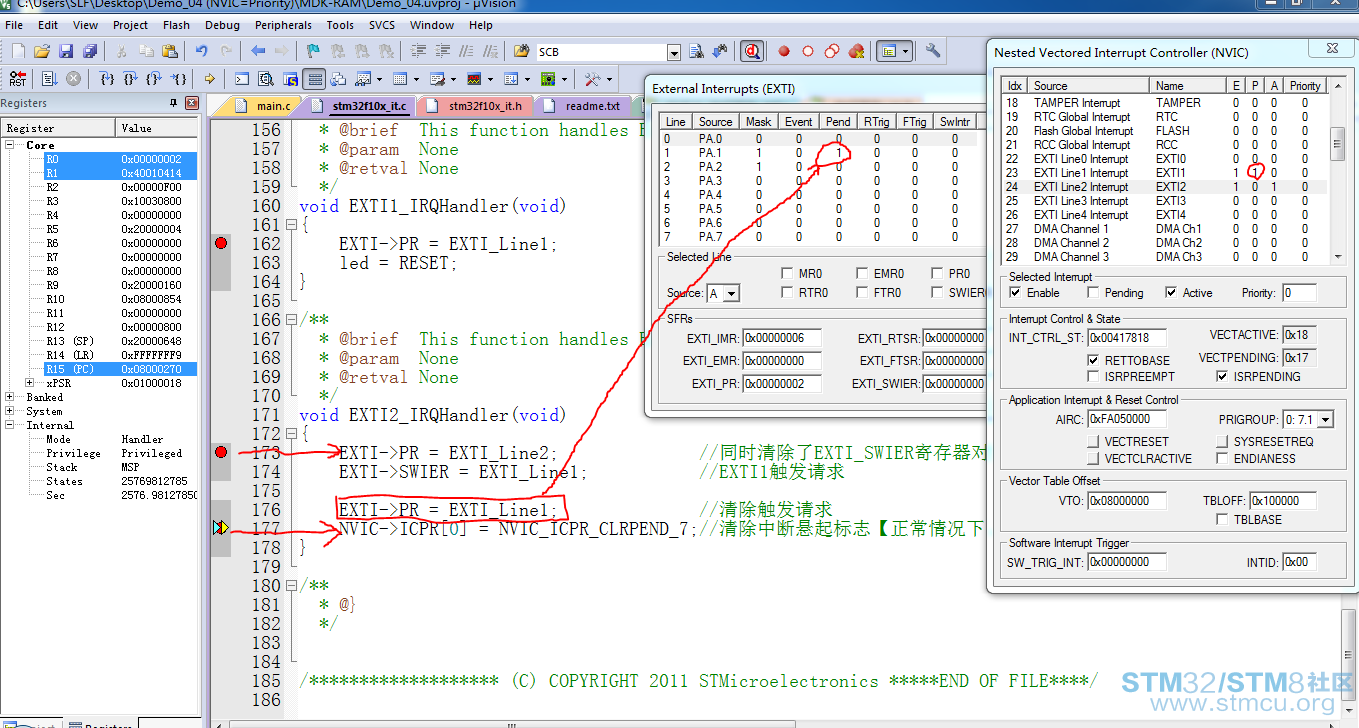Open the Command Window icon
Screen dimensions: 1359x728
coord(242,79)
